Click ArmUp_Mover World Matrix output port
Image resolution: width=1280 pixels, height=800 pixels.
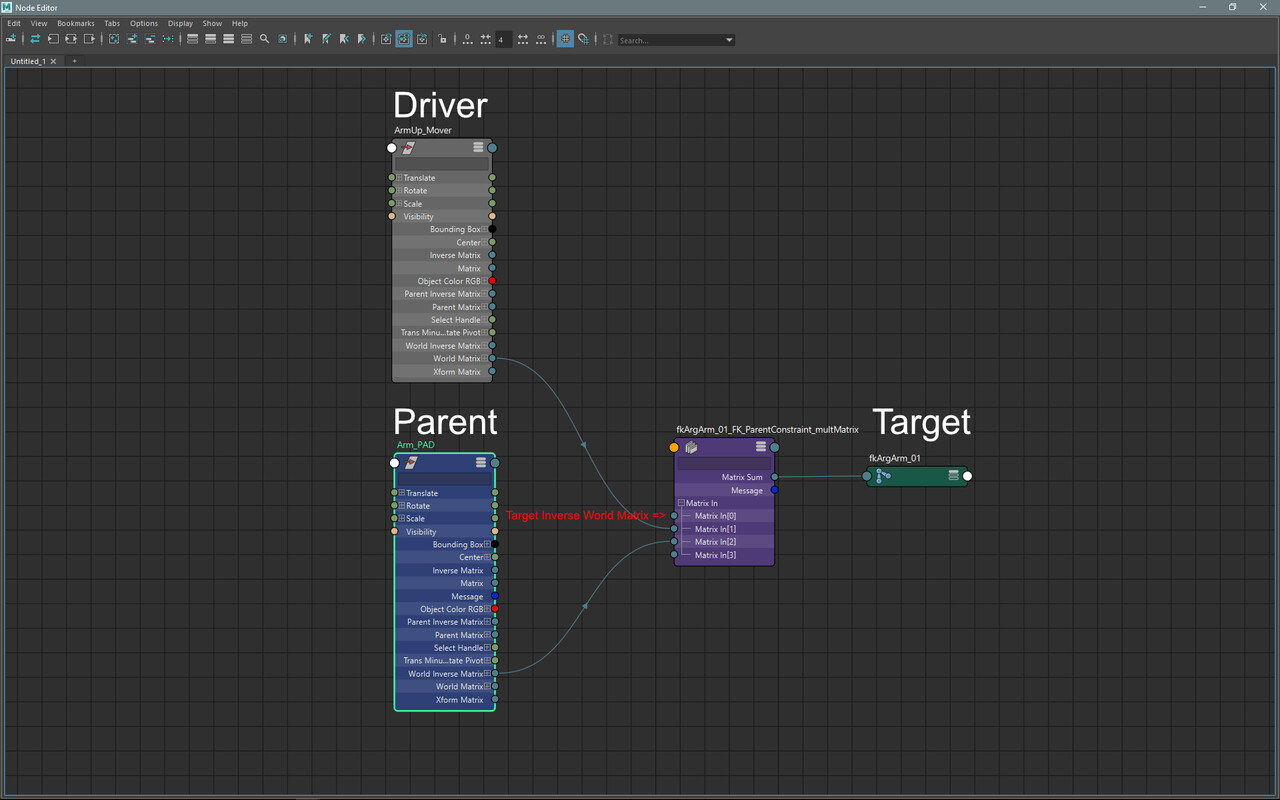[492, 359]
